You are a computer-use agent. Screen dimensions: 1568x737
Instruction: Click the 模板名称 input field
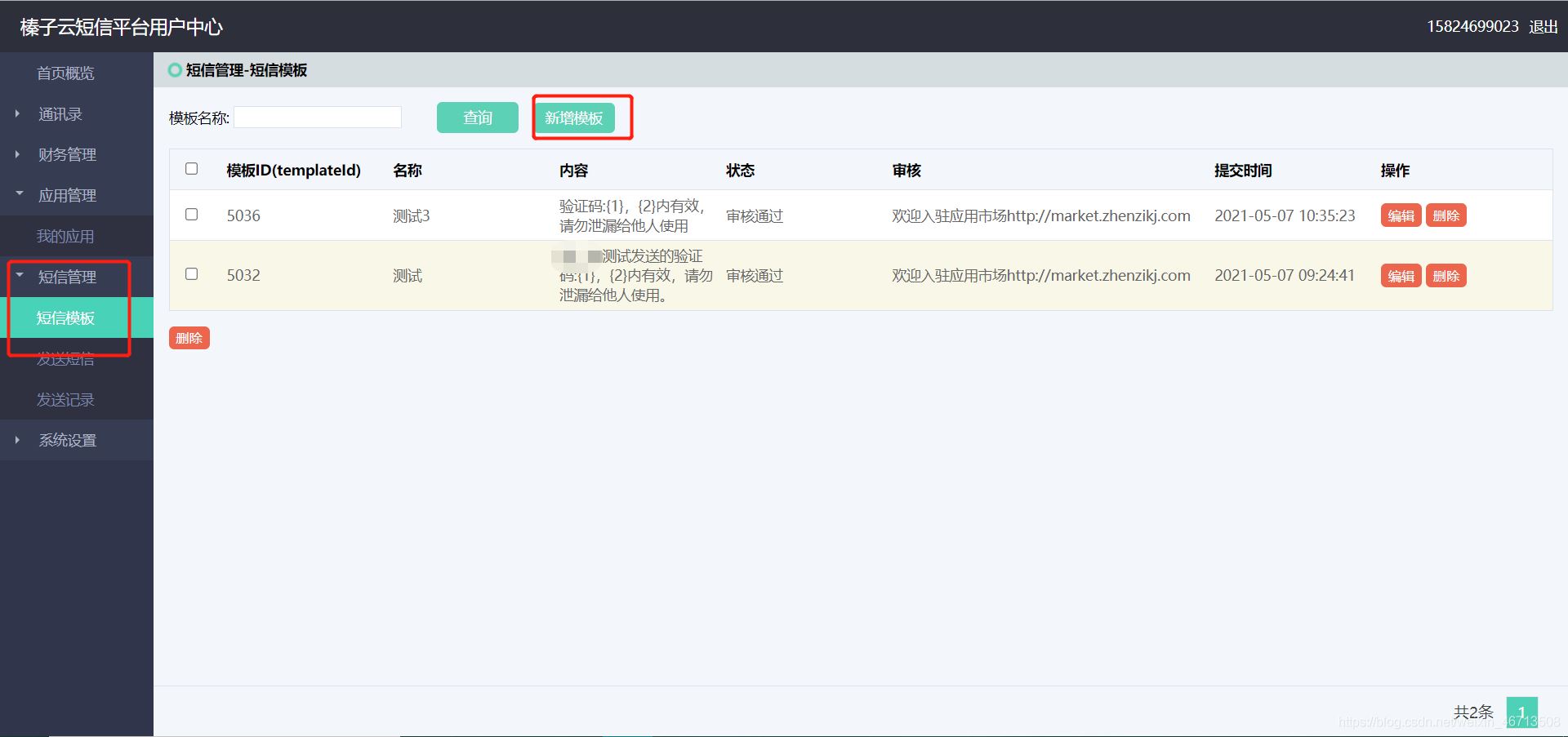(x=317, y=117)
